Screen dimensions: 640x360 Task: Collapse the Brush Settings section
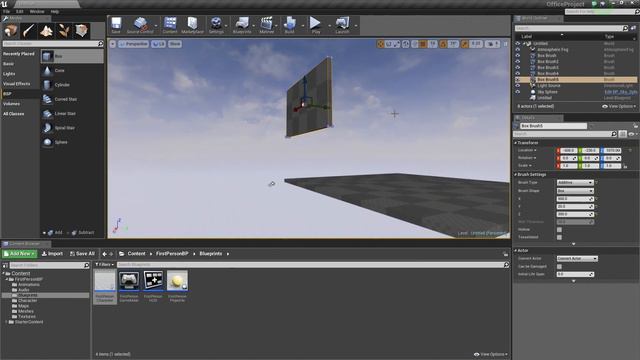point(516,175)
